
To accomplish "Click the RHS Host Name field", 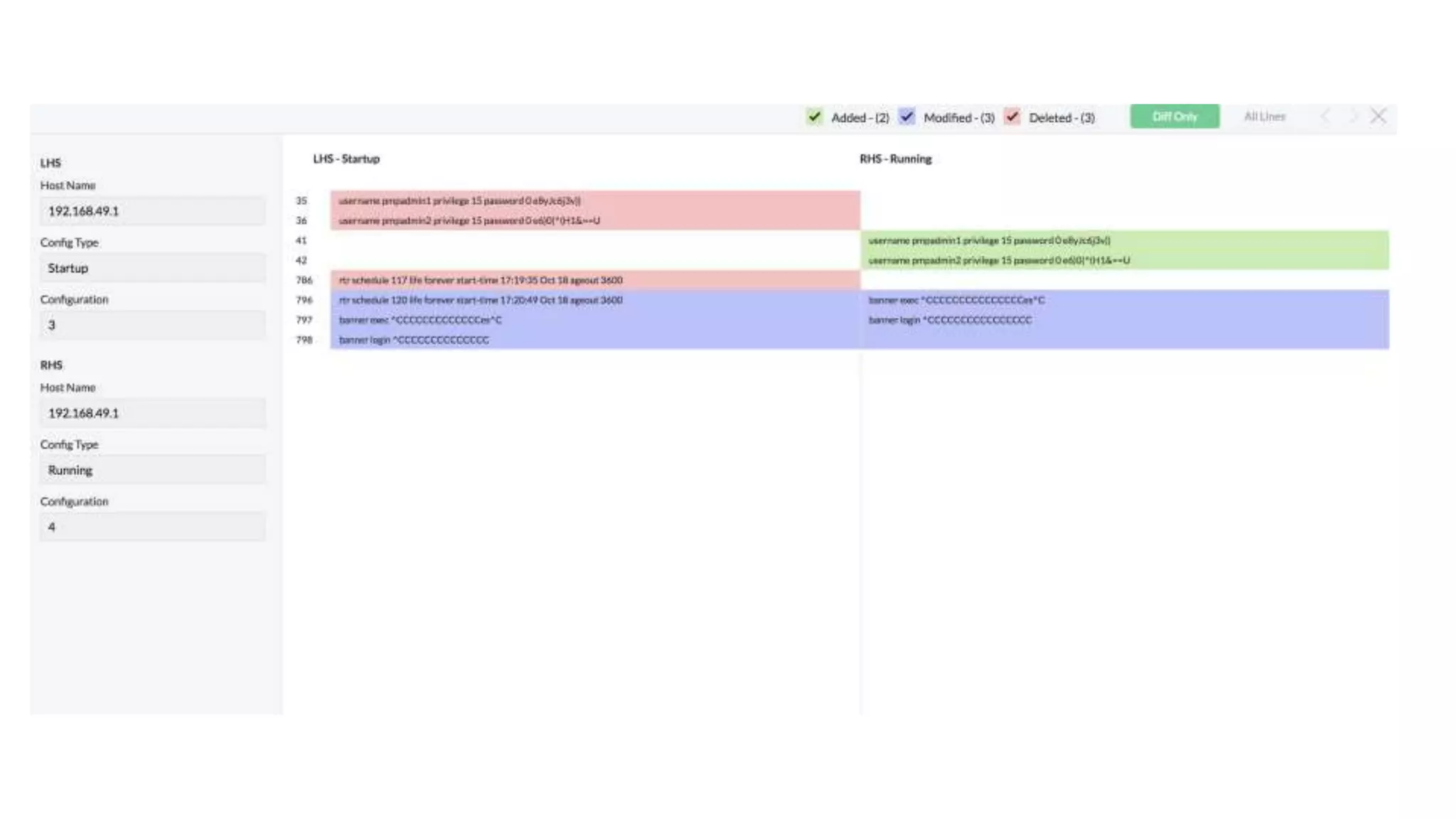I will click(152, 413).
